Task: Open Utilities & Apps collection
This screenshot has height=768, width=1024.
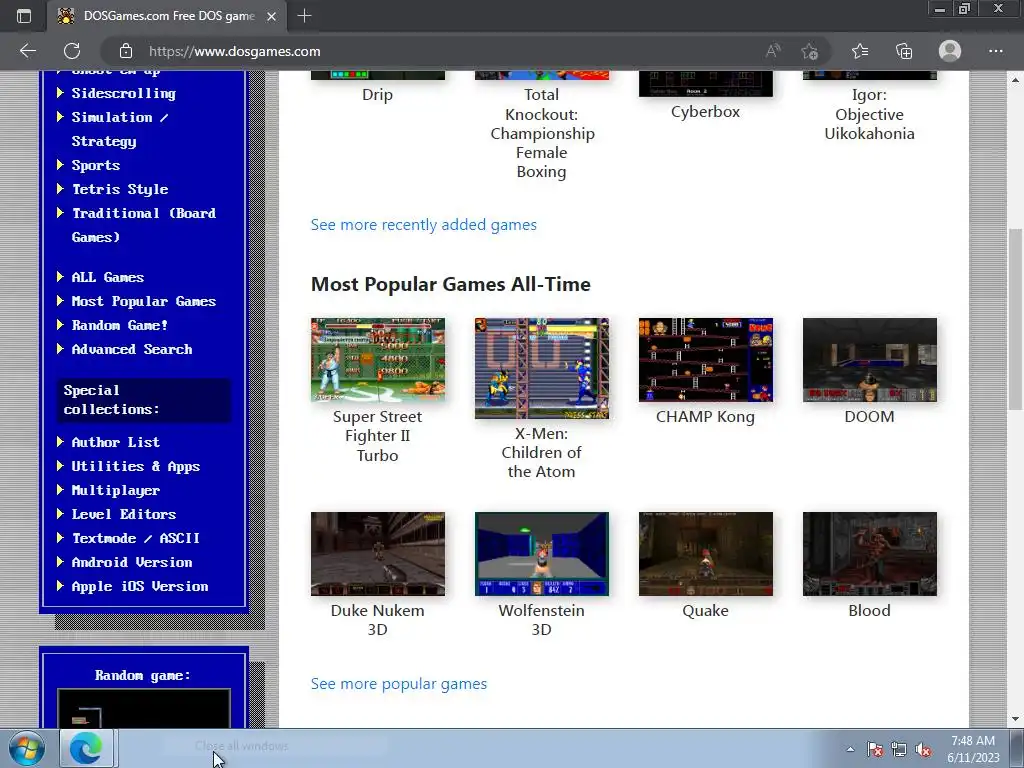Action: tap(136, 467)
